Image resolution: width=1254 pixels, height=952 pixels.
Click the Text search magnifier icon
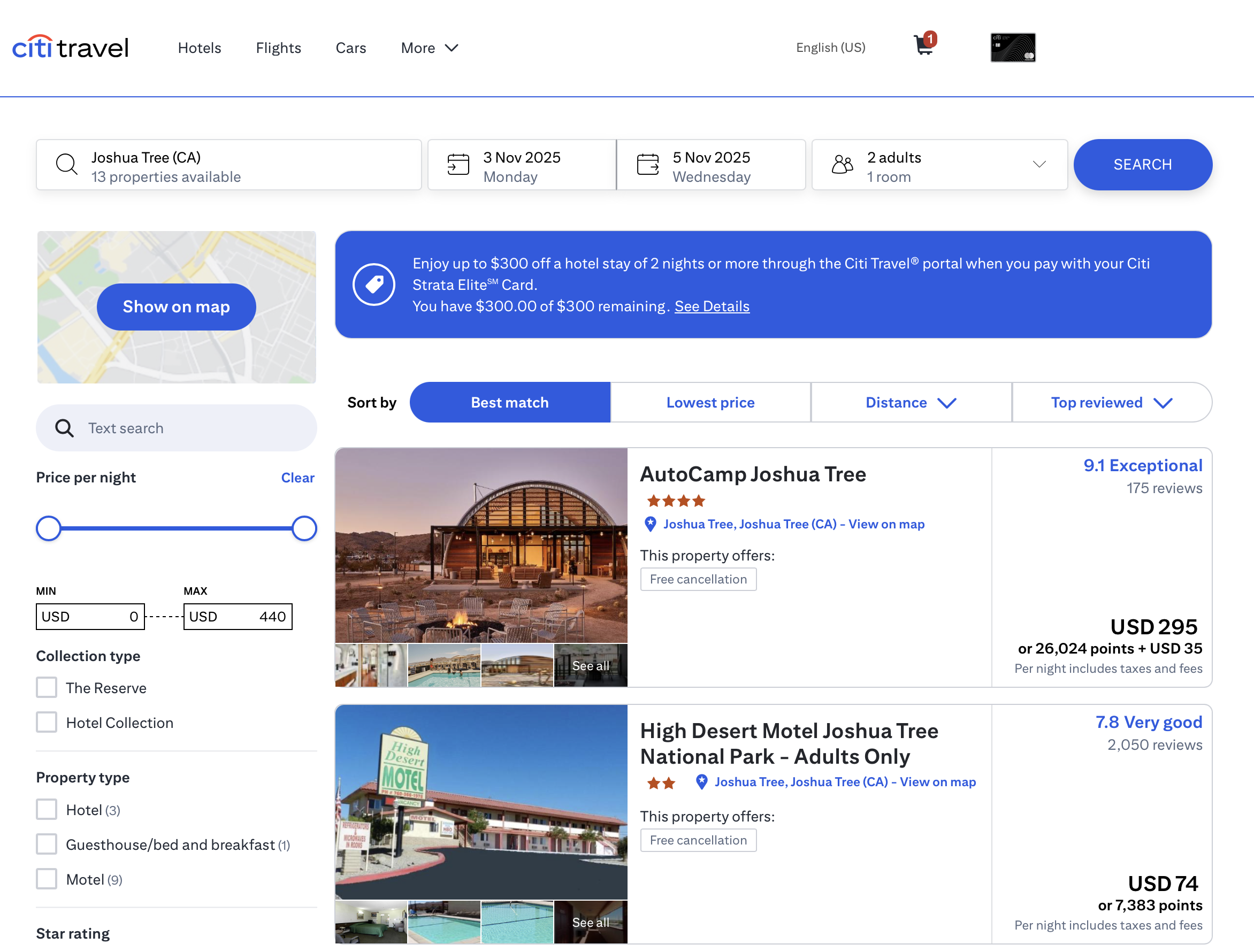click(x=64, y=428)
